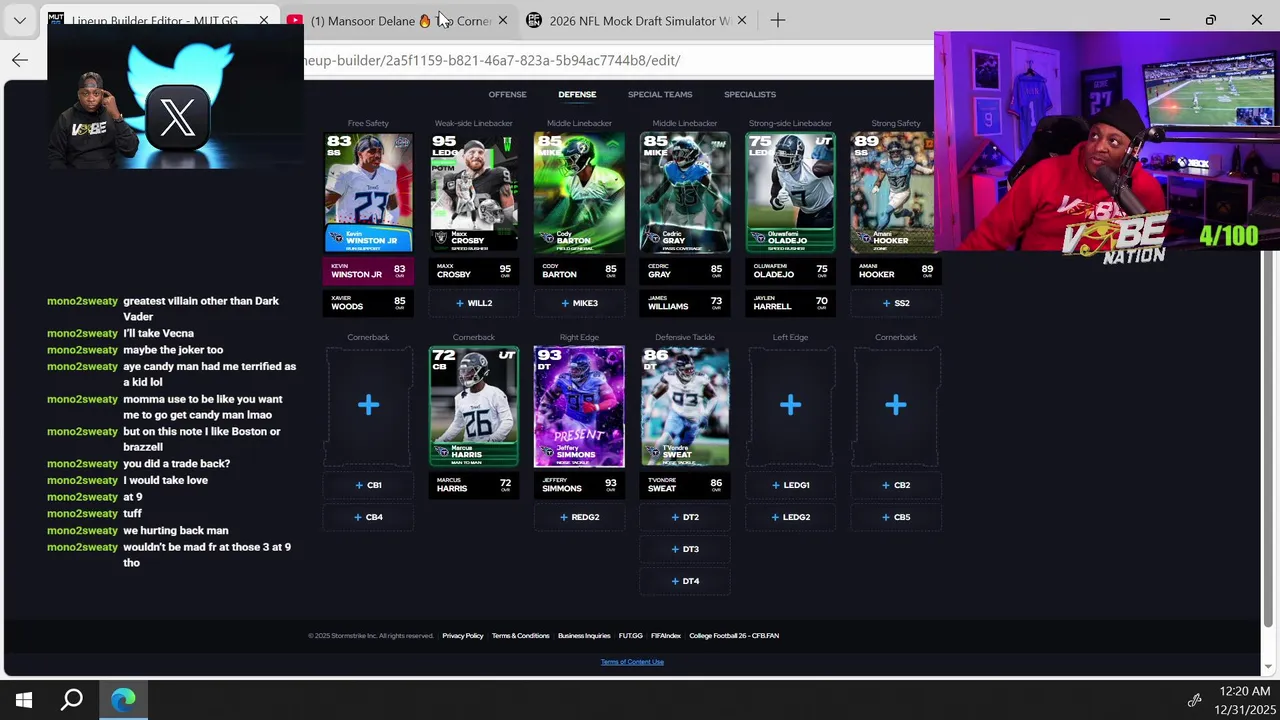Open the Terms & Conditions link
The image size is (1280, 720).
pos(520,636)
